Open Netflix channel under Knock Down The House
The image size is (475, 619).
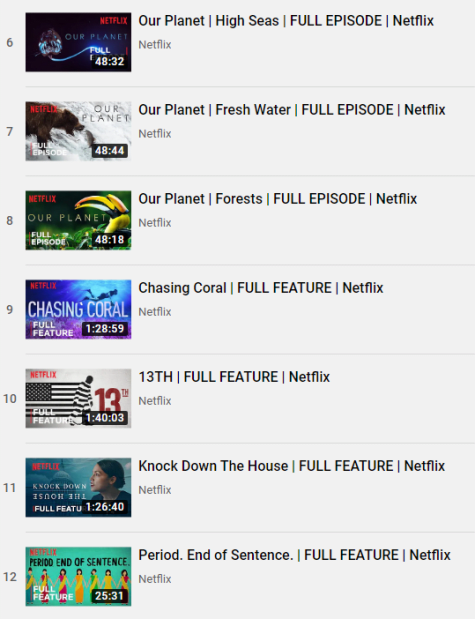(x=155, y=490)
